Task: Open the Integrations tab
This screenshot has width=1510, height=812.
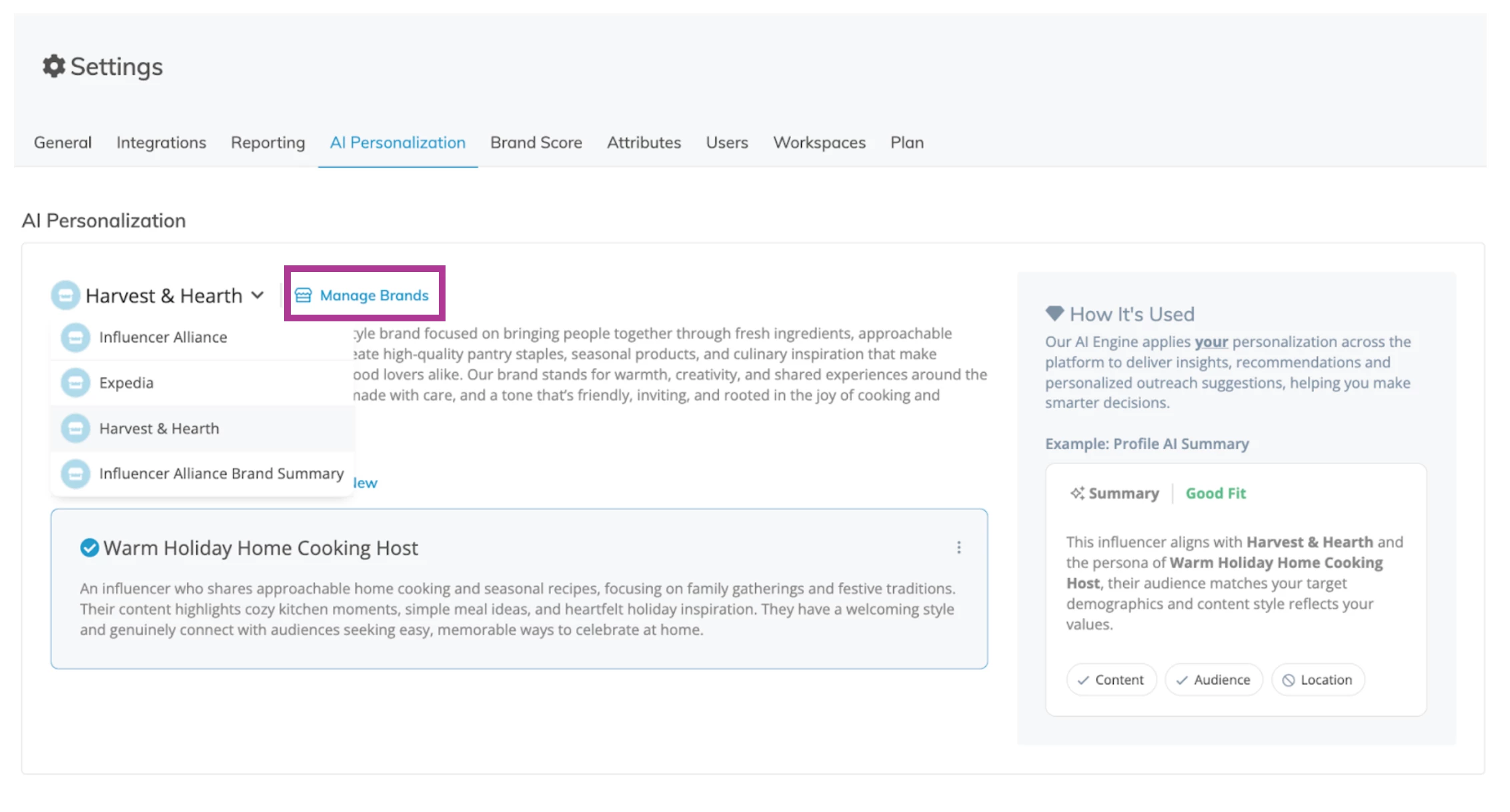Action: [161, 142]
